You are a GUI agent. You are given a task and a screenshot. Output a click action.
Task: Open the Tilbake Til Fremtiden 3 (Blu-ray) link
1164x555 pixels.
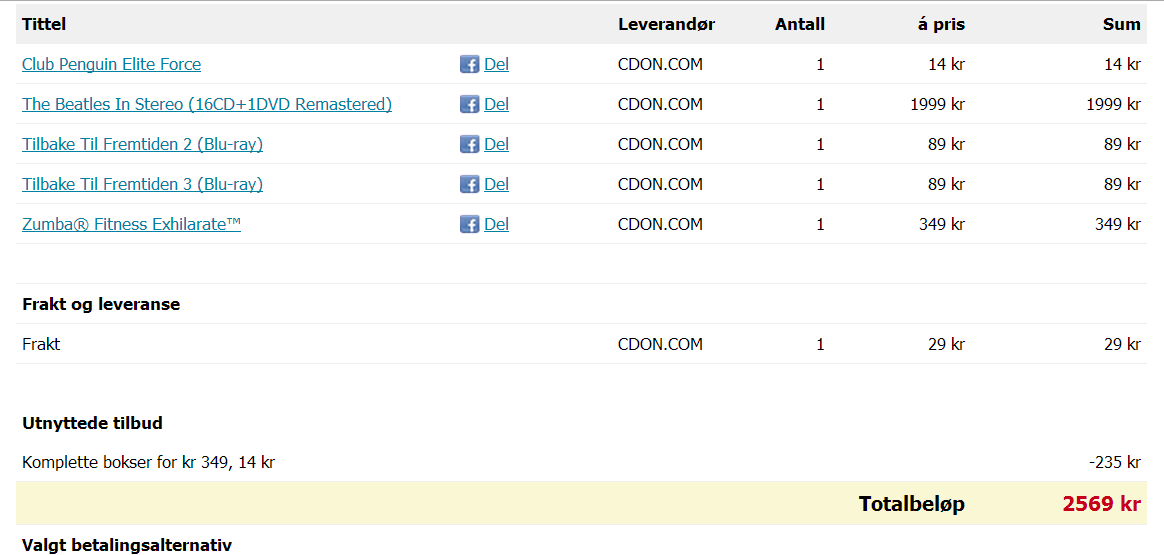click(x=143, y=184)
